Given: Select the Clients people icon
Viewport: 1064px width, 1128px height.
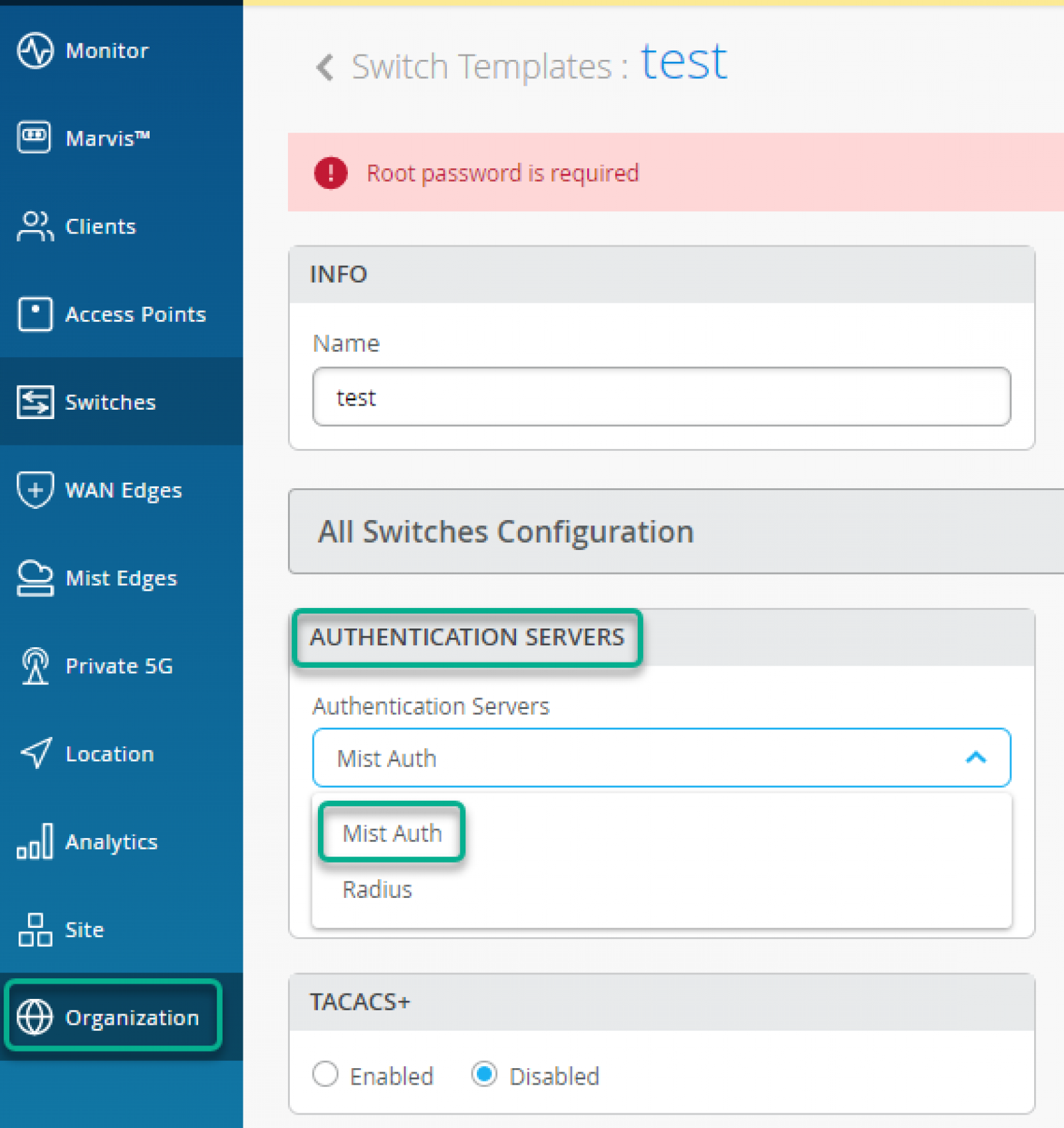Looking at the screenshot, I should (35, 226).
